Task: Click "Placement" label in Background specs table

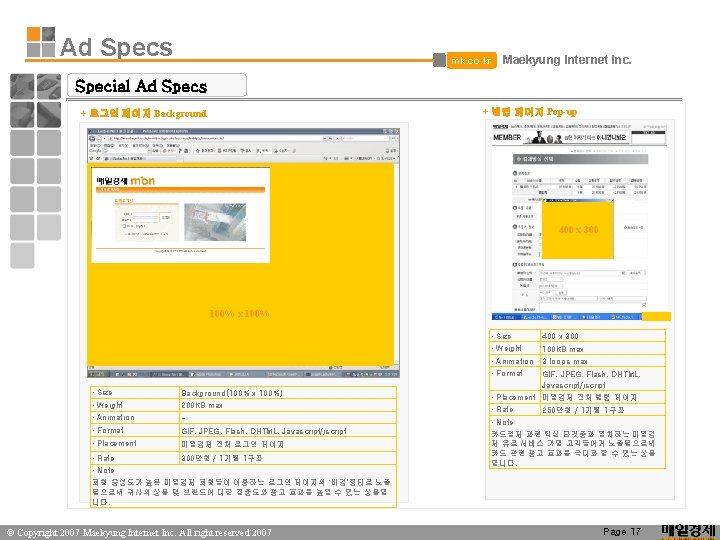Action: point(117,444)
